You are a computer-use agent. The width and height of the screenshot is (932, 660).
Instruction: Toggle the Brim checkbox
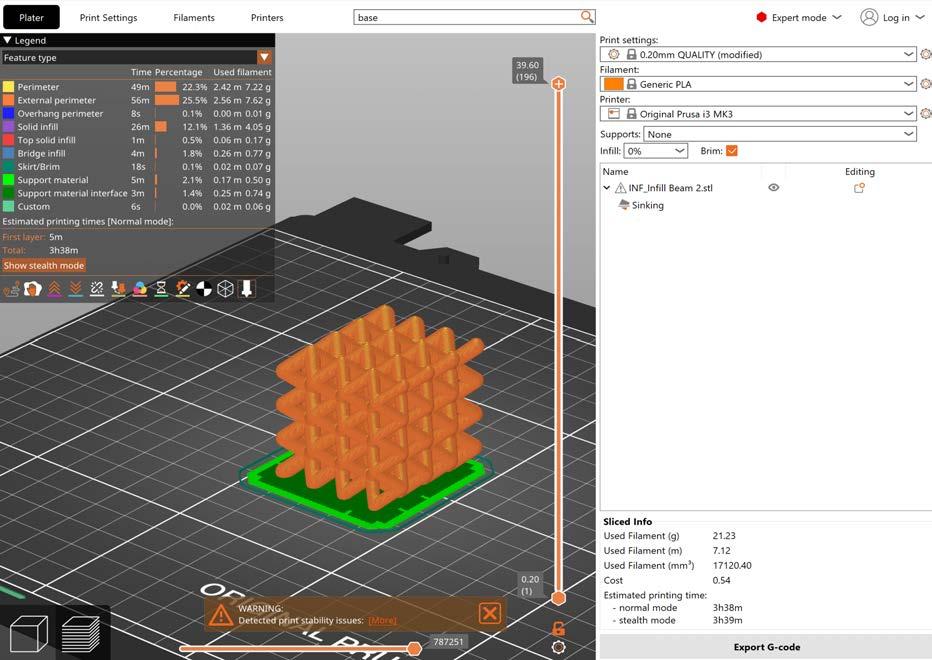coord(732,151)
